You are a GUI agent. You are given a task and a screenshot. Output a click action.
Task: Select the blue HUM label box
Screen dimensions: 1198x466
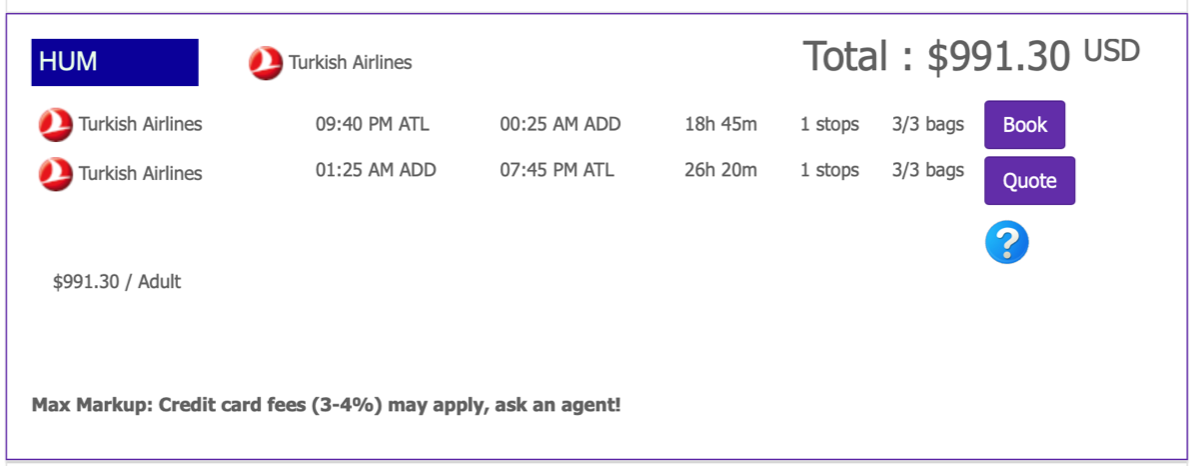coord(115,62)
